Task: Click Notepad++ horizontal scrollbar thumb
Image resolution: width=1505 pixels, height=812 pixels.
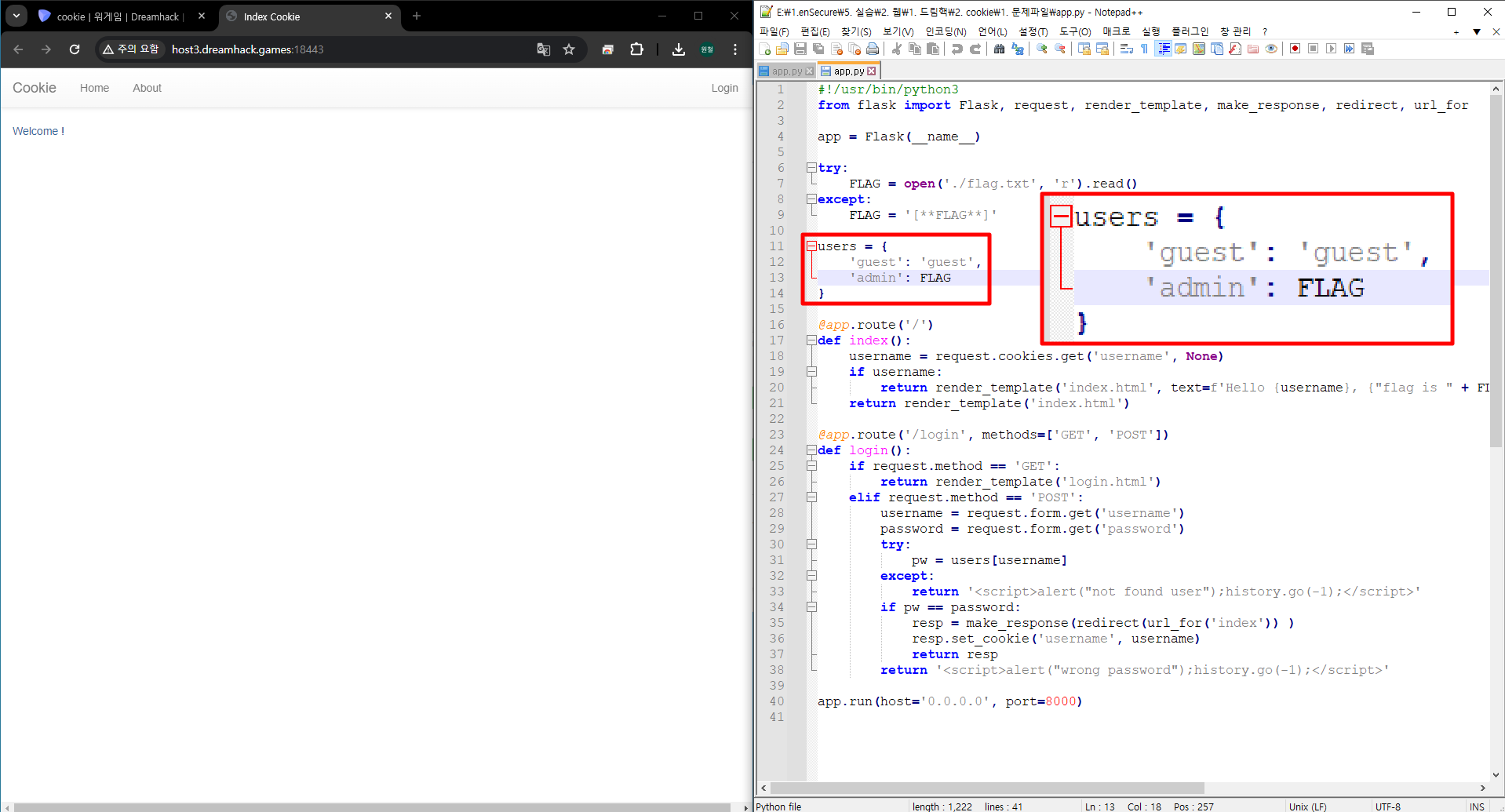Action: pyautogui.click(x=987, y=788)
